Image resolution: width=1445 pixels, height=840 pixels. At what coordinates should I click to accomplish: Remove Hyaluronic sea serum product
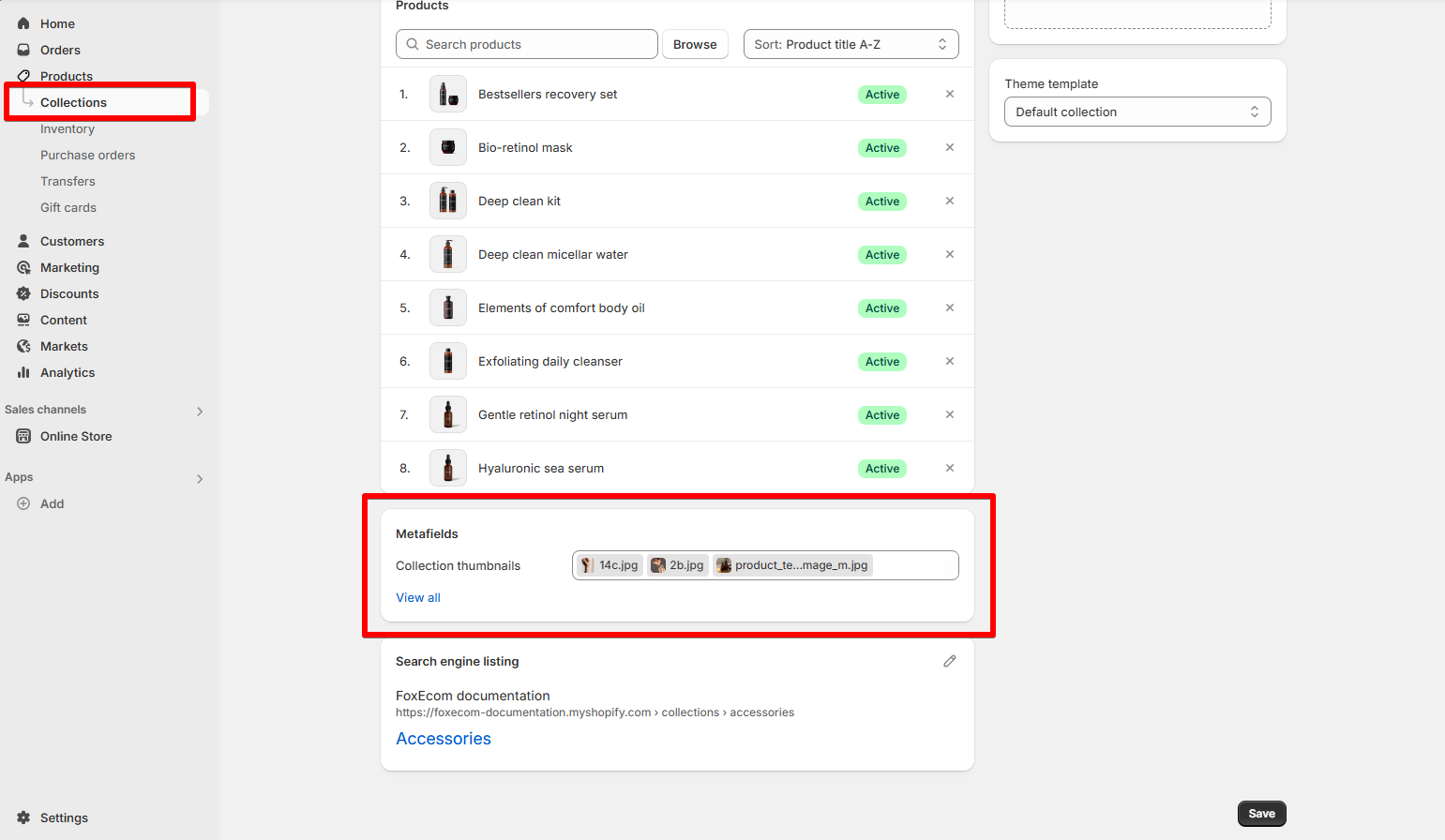[x=950, y=468]
